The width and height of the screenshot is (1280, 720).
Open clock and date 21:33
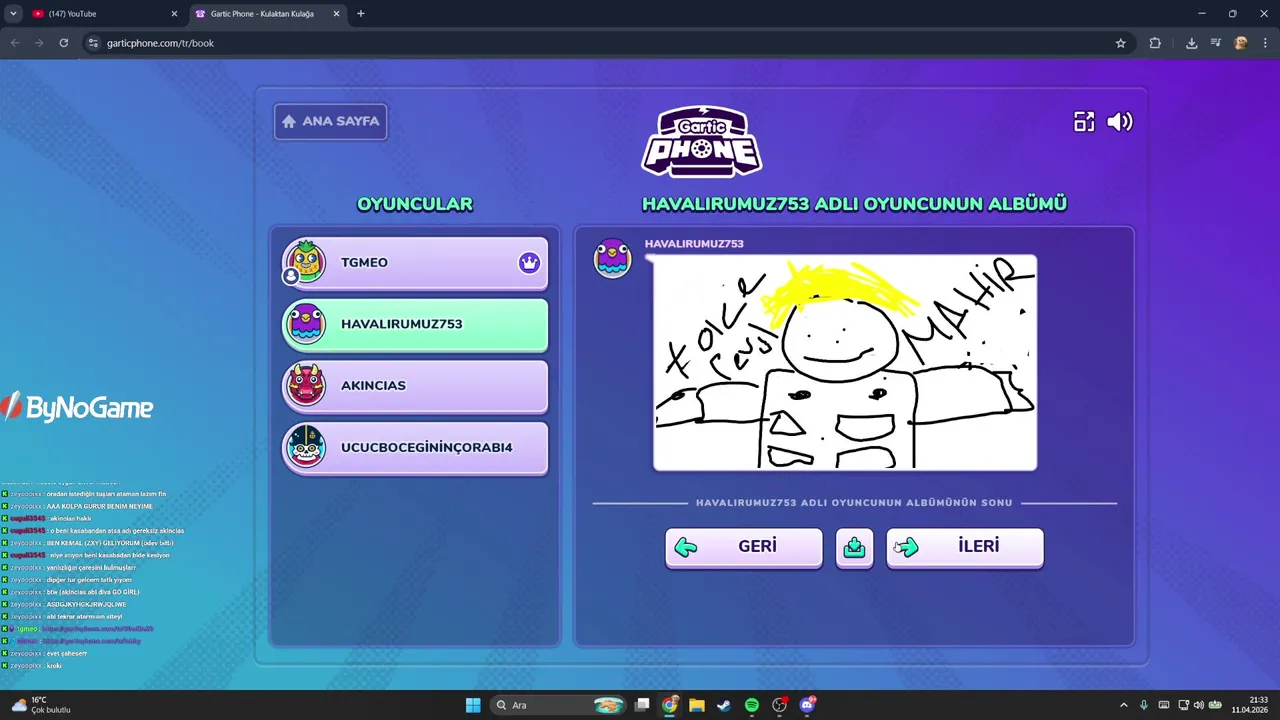pyautogui.click(x=1250, y=705)
